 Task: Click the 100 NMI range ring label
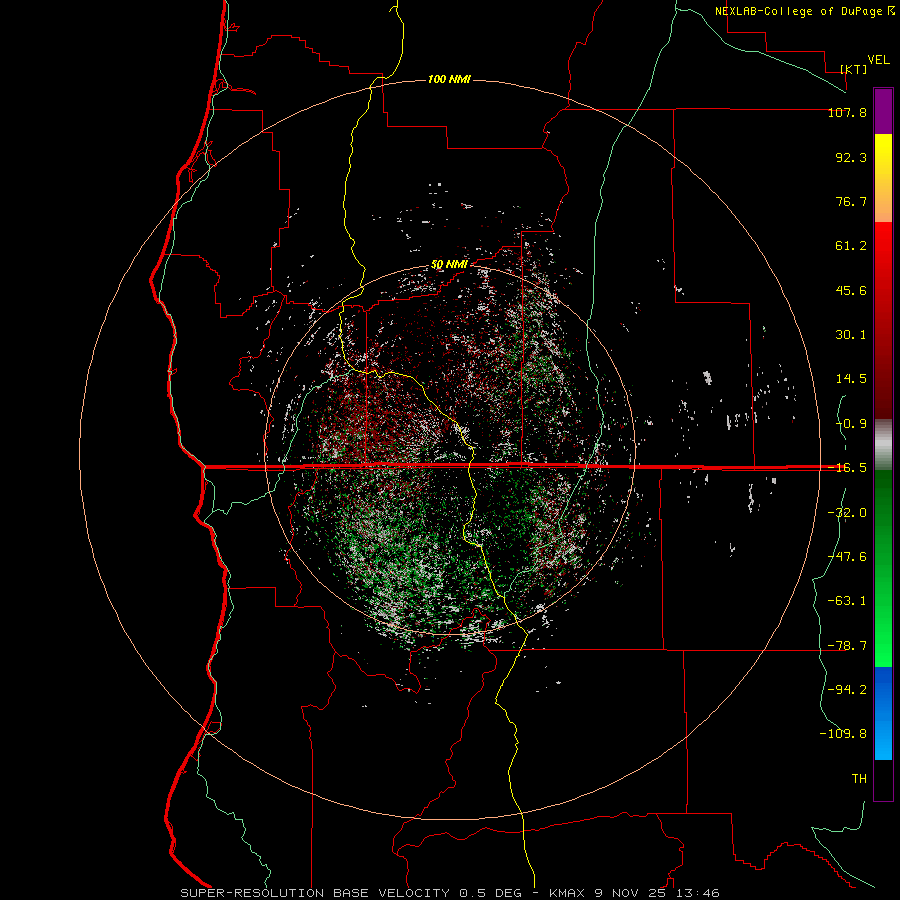[449, 79]
